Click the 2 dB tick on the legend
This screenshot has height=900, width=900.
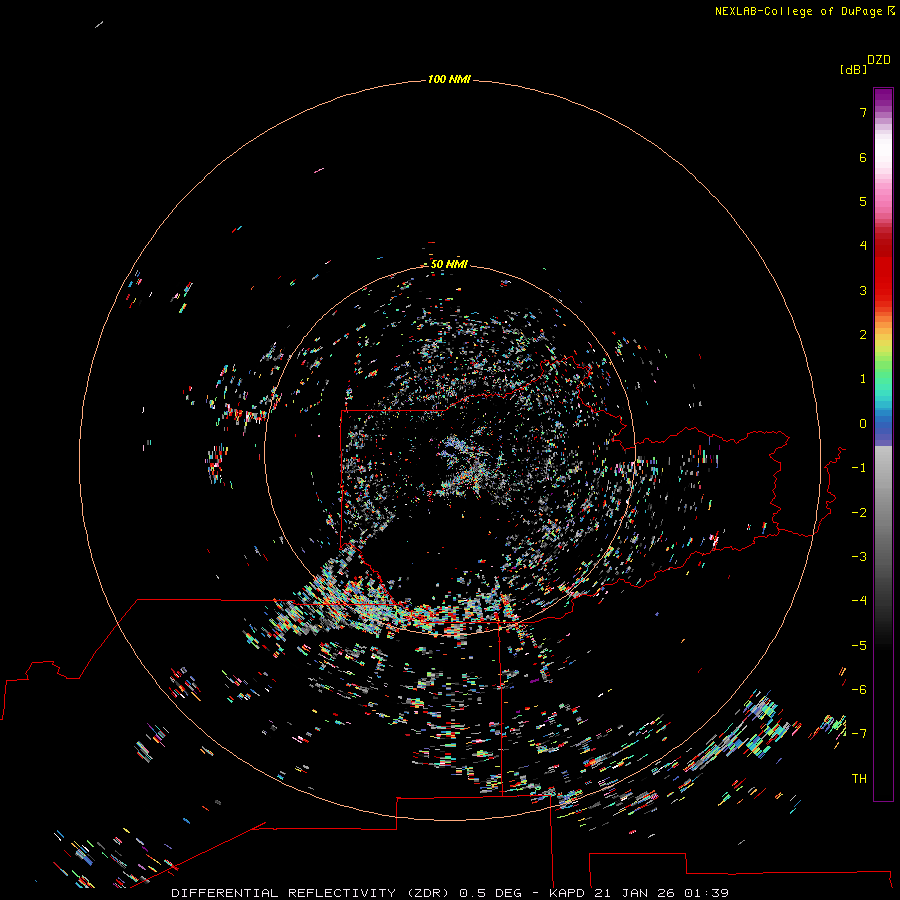pos(863,335)
